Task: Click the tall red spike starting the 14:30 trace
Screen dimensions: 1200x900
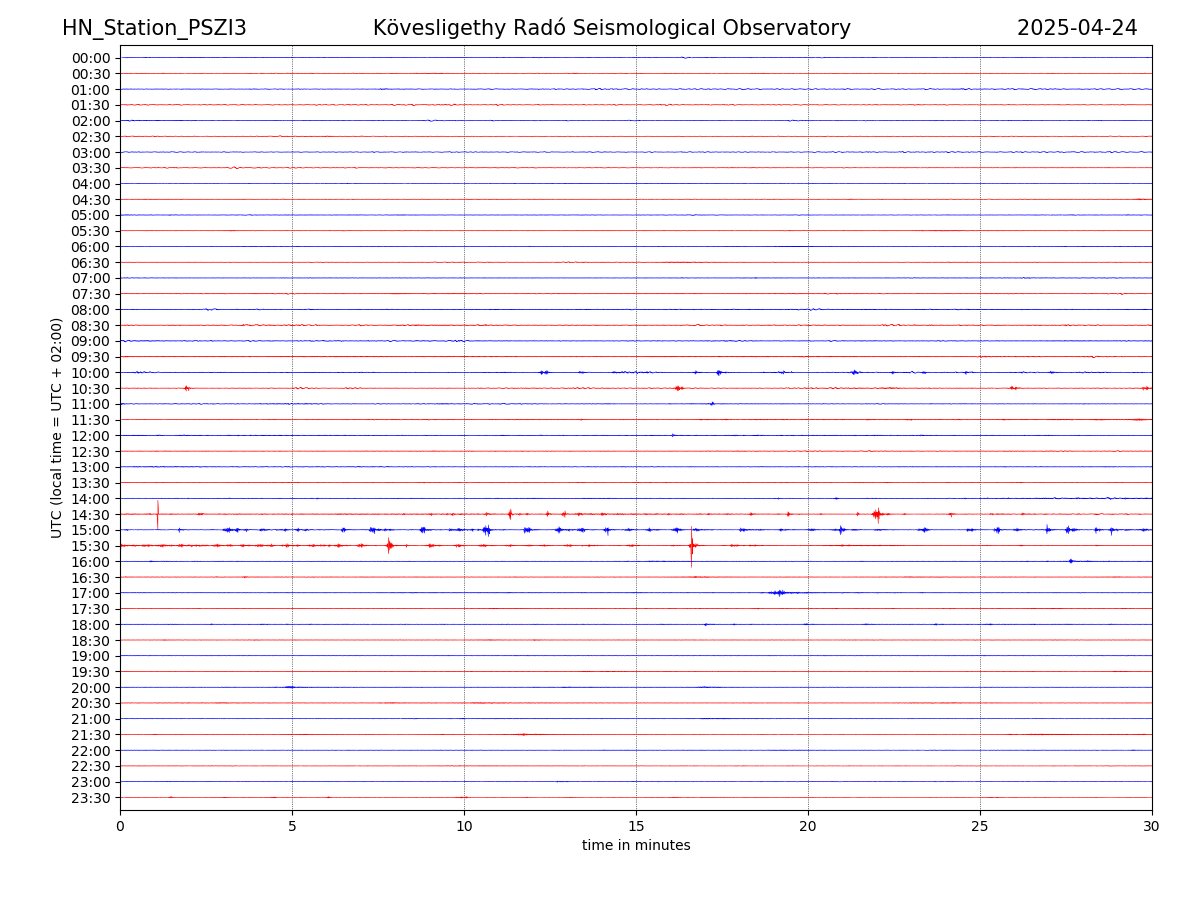Action: (157, 514)
